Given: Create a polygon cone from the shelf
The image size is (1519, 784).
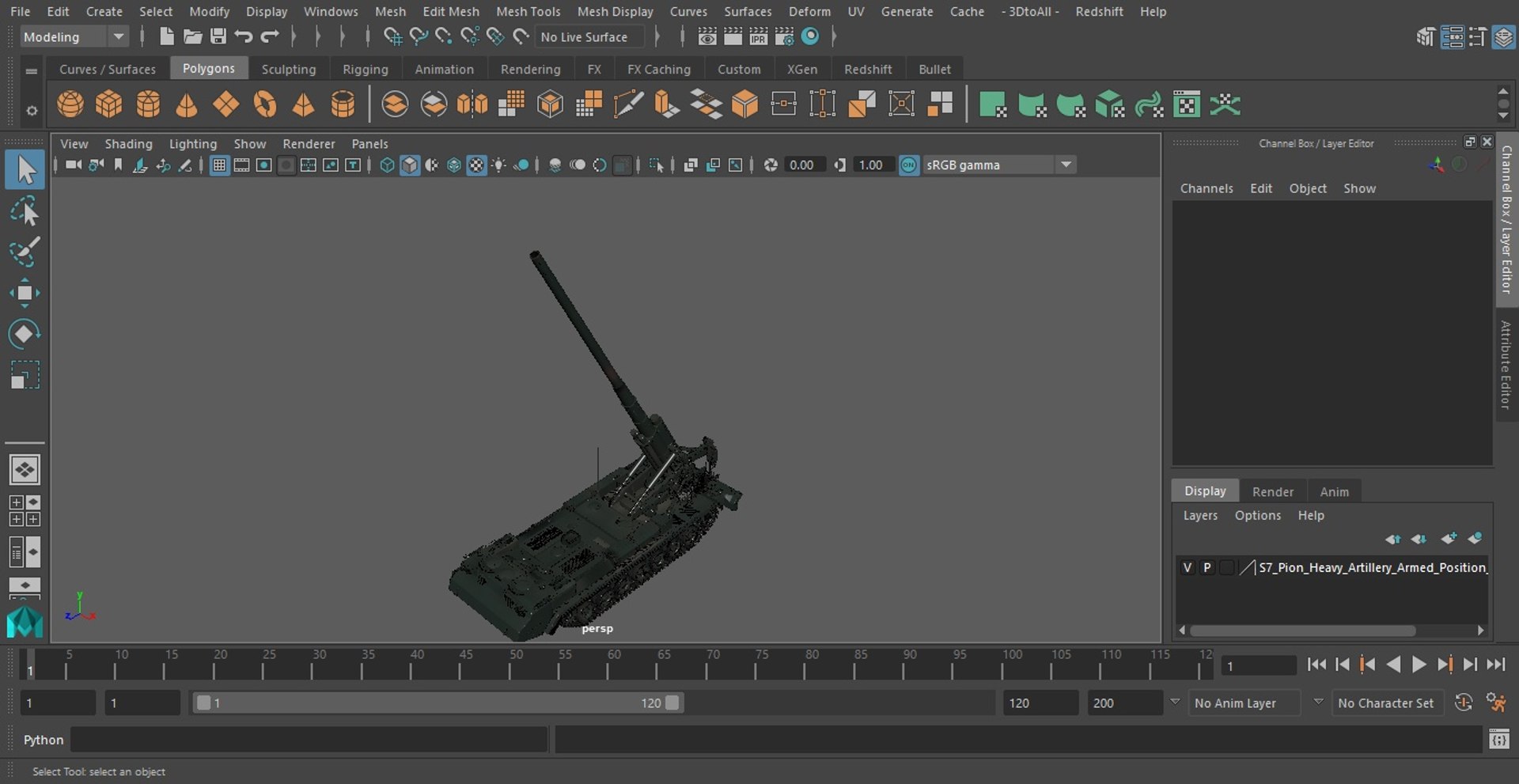Looking at the screenshot, I should coord(187,104).
